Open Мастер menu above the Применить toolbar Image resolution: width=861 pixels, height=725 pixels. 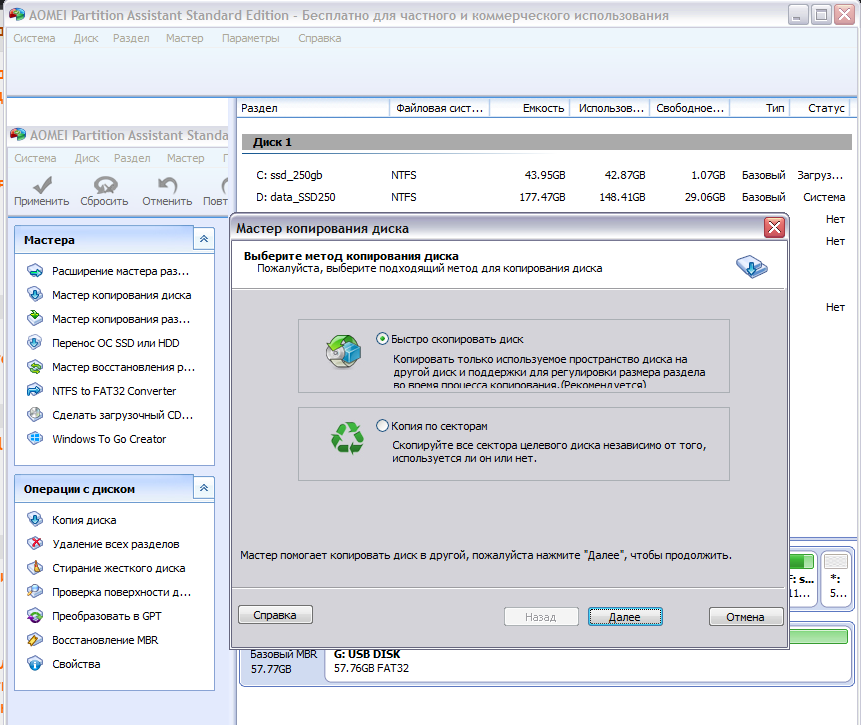point(186,158)
